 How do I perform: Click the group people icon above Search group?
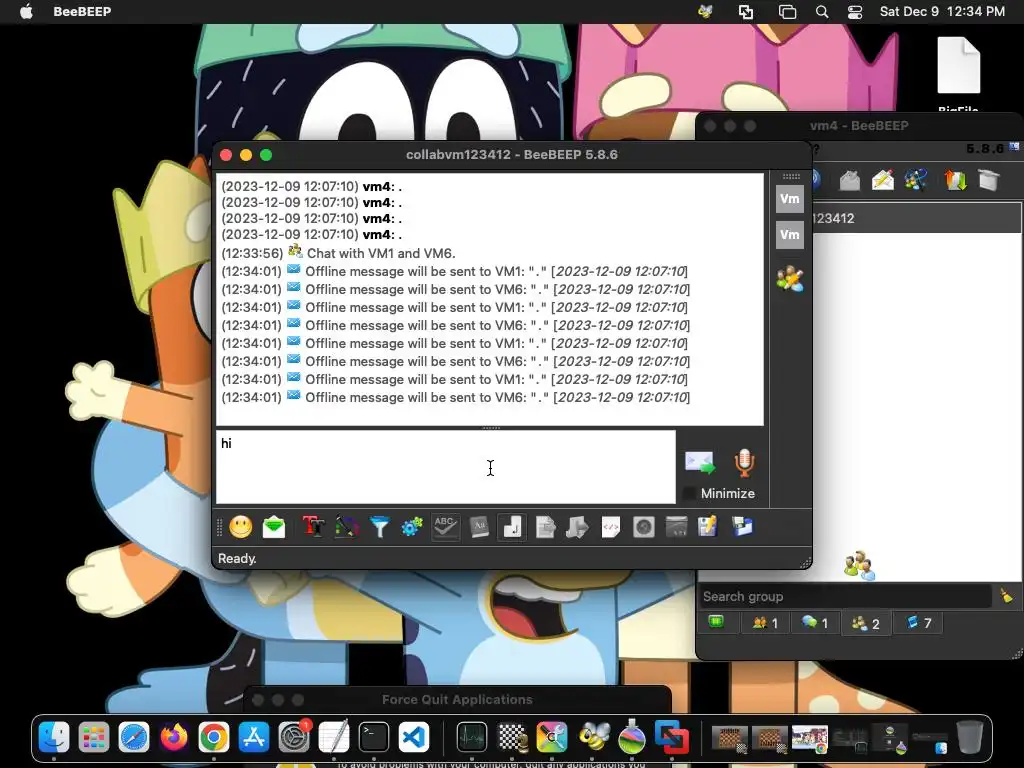click(x=859, y=566)
